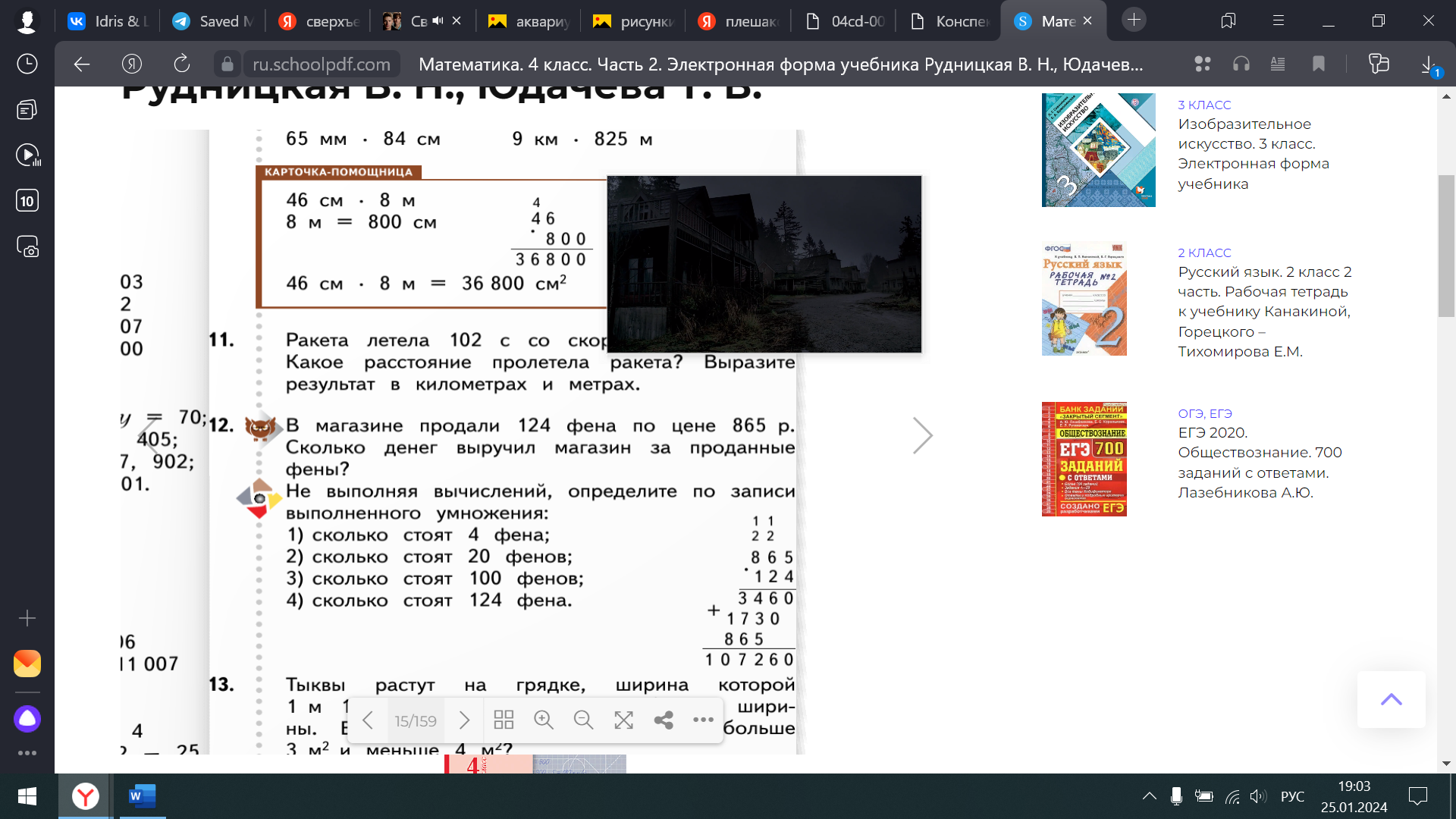The width and height of the screenshot is (1456, 819).
Task: Jump back to top with chevron button
Action: [1392, 699]
